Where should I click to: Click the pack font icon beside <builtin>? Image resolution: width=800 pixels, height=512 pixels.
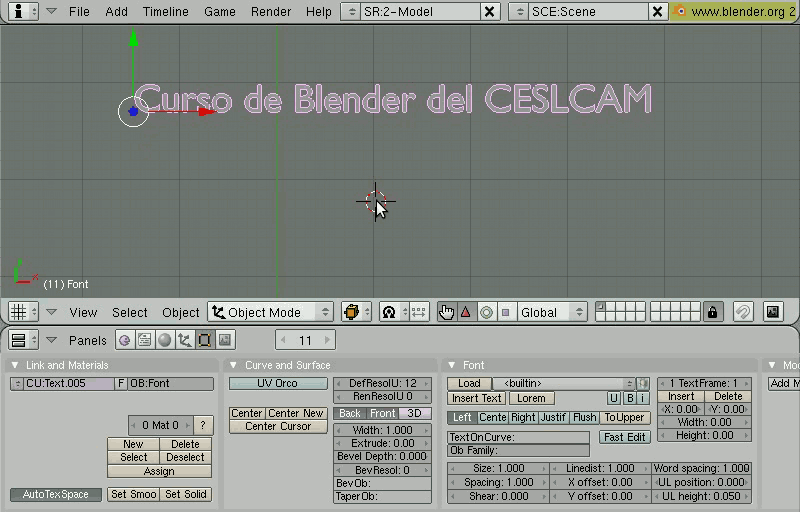(x=643, y=383)
